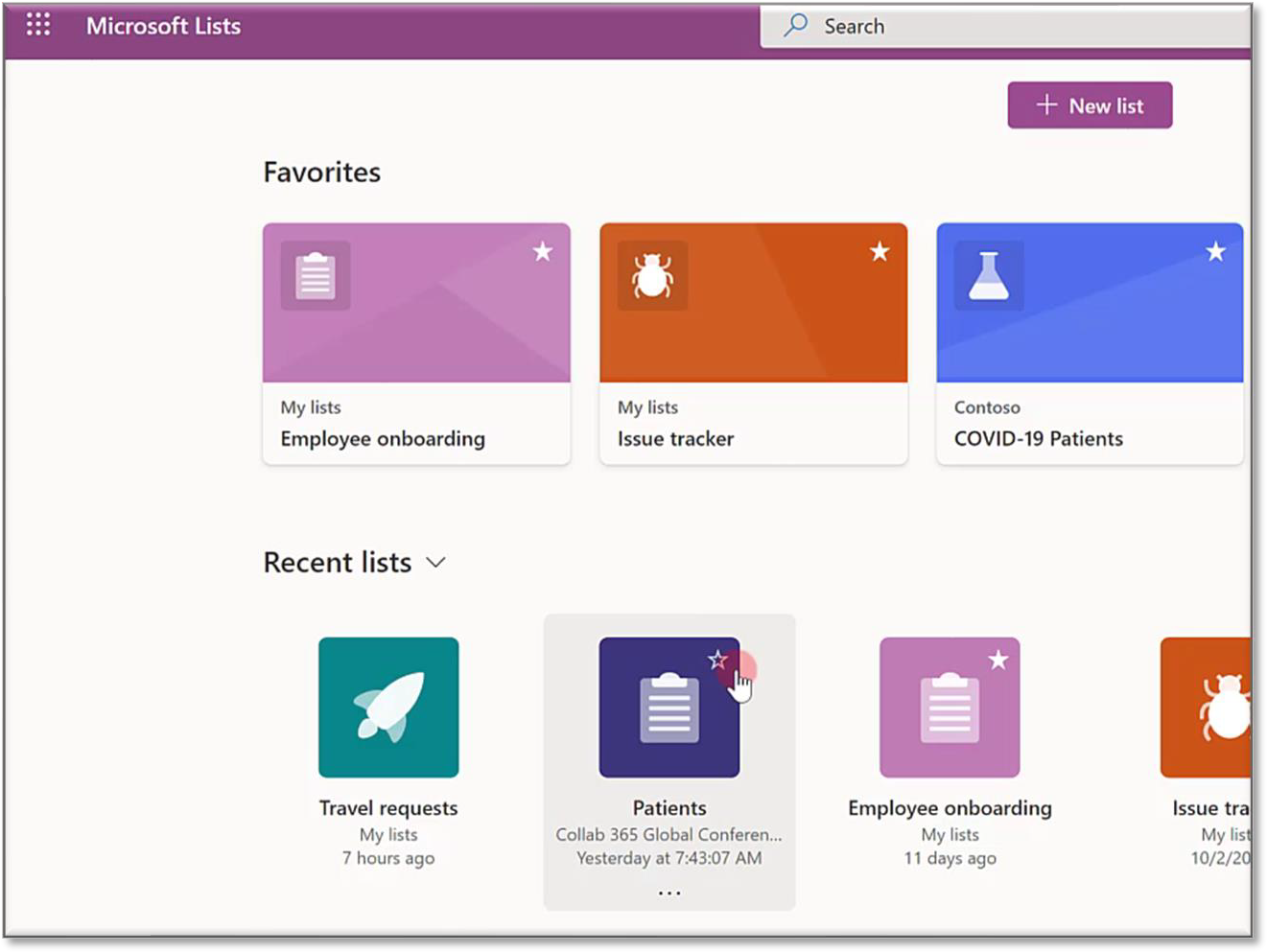
Task: Open the Patients tile more options ellipsis
Action: coord(669,893)
